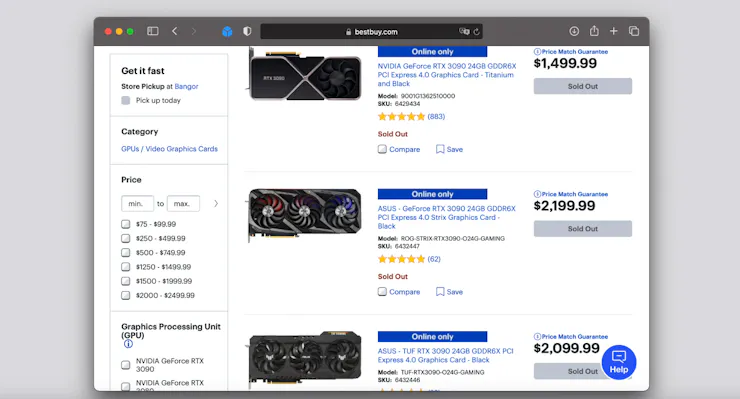Reload the page with the refresh icon
The width and height of the screenshot is (740, 399).
click(x=477, y=32)
